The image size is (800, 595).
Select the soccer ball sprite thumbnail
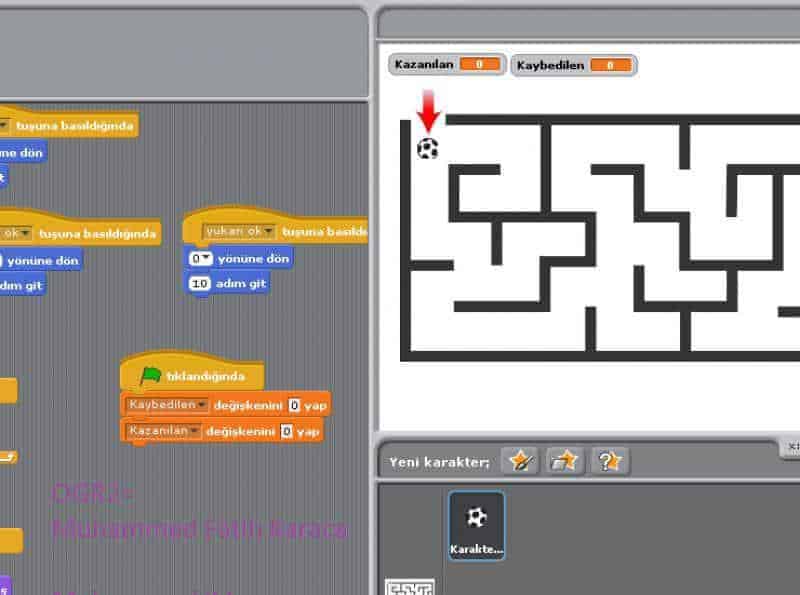coord(477,524)
